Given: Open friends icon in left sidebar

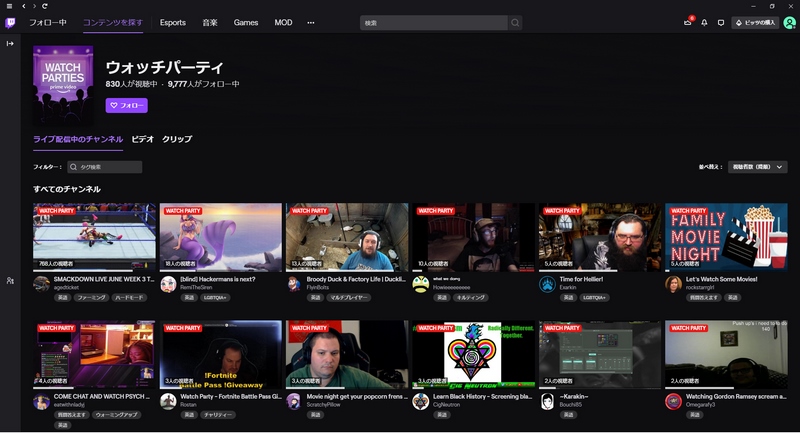Looking at the screenshot, I should pos(10,281).
